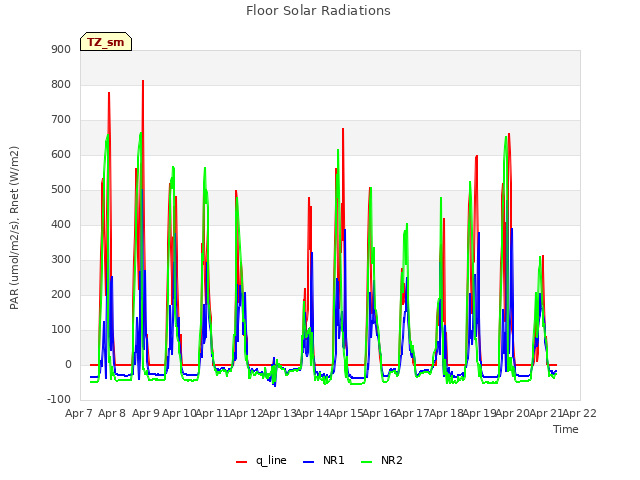Viewport: 640px width, 480px height.
Task: Click the Apr 9 x-axis tick label
Action: coord(146,413)
